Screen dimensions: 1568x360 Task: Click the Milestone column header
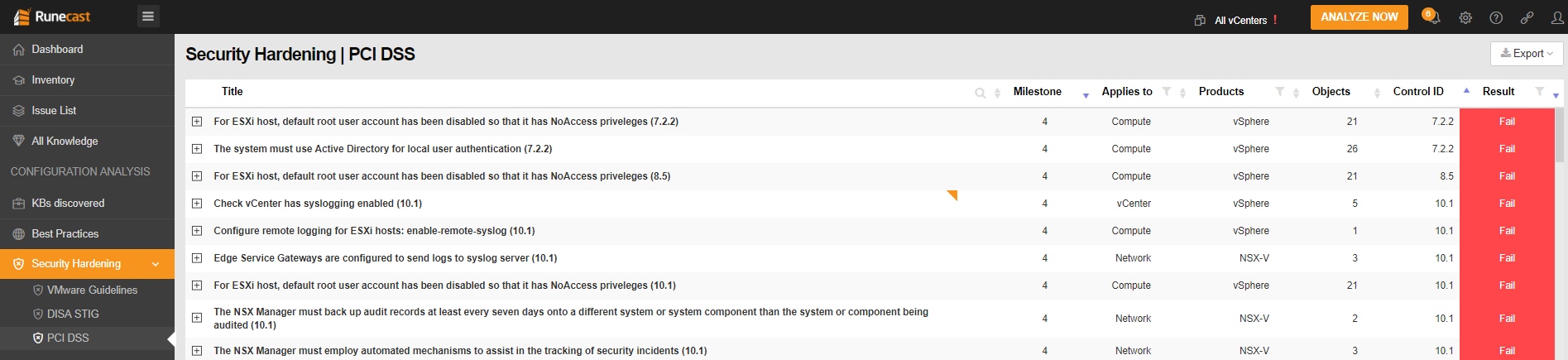(1037, 92)
